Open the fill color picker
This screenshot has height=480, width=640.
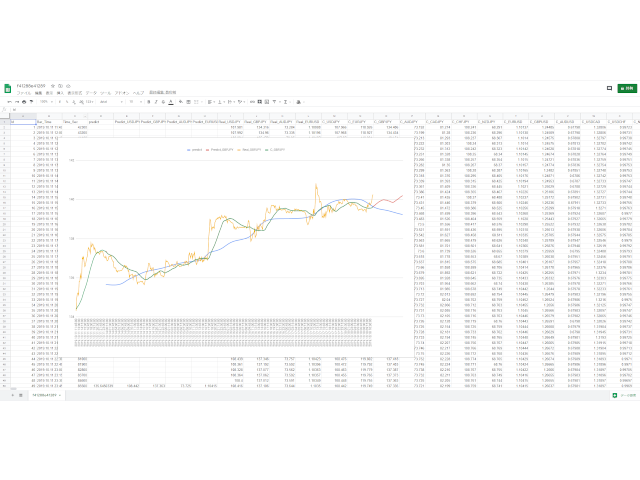point(181,102)
